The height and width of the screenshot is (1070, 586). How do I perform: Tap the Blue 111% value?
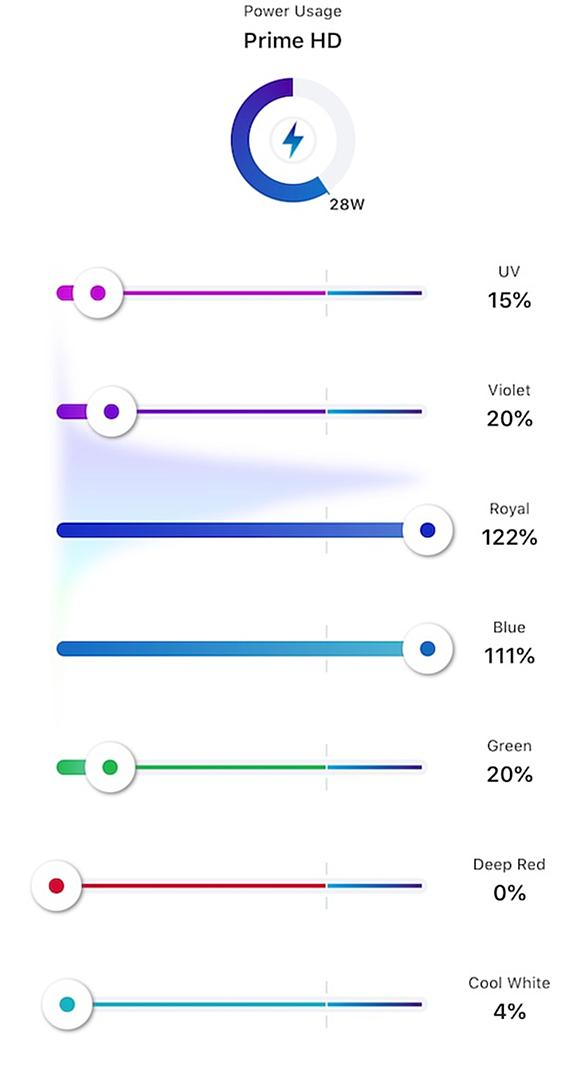(510, 656)
